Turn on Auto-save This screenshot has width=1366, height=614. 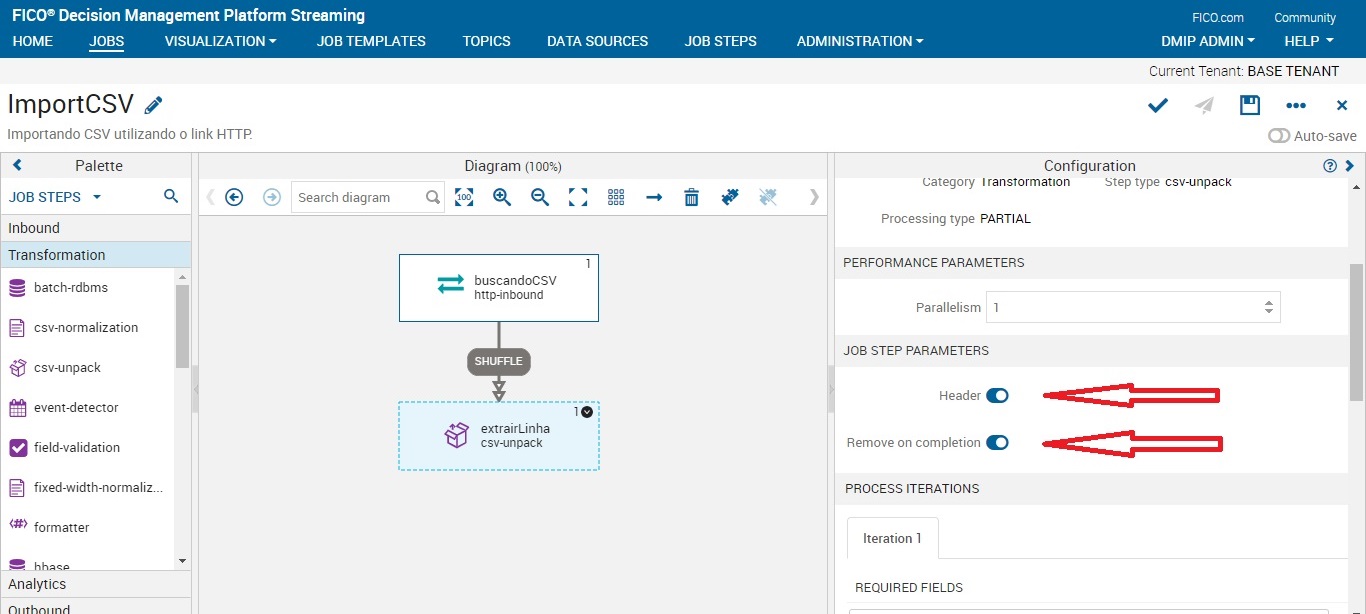pyautogui.click(x=1280, y=136)
